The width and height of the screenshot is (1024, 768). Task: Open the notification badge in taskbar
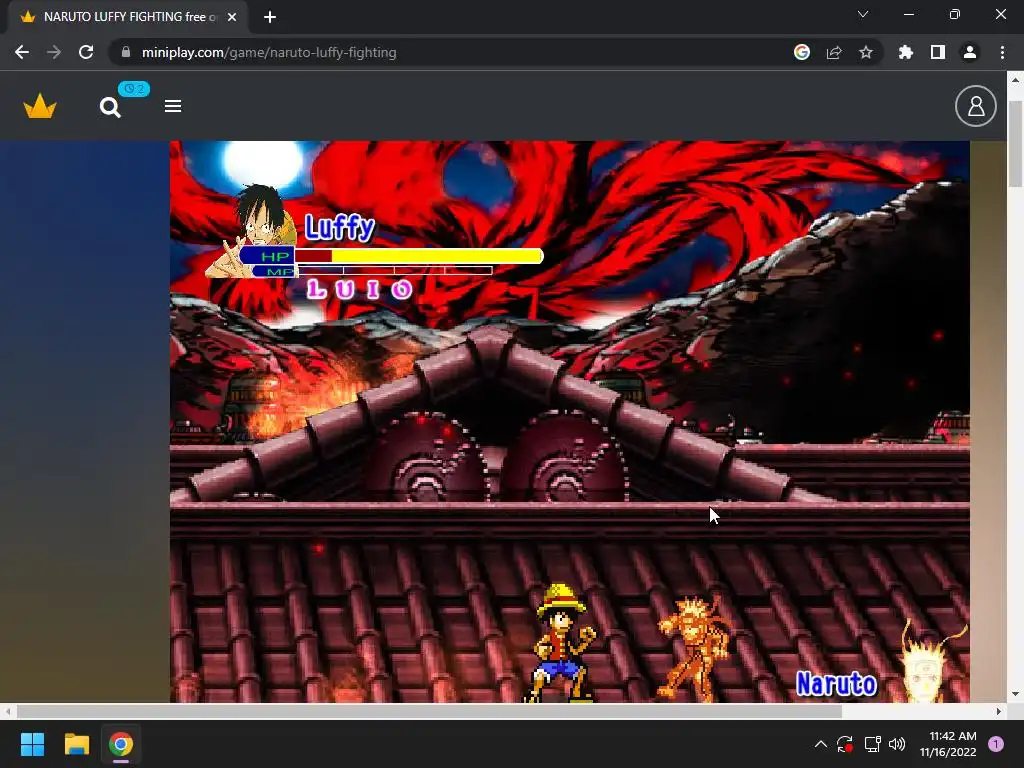tap(996, 744)
